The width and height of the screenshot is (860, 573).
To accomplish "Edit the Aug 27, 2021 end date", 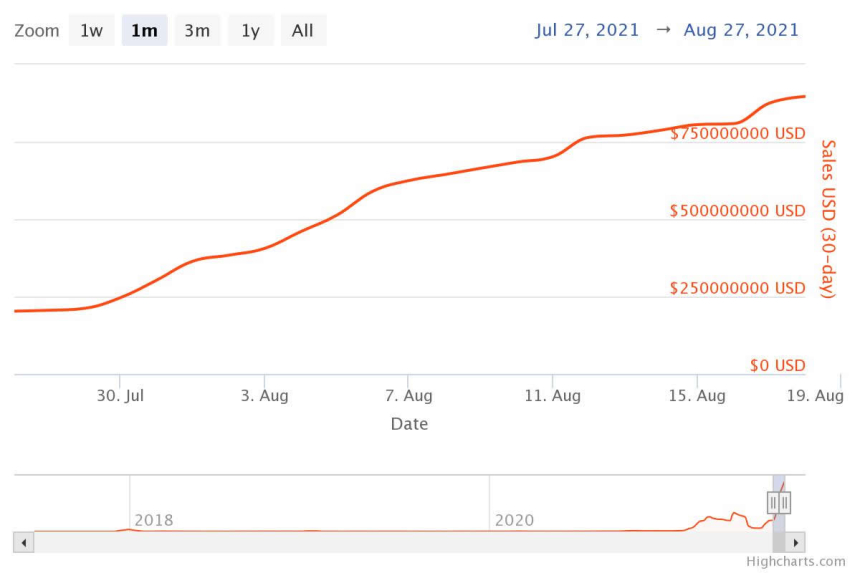I will coord(741,30).
